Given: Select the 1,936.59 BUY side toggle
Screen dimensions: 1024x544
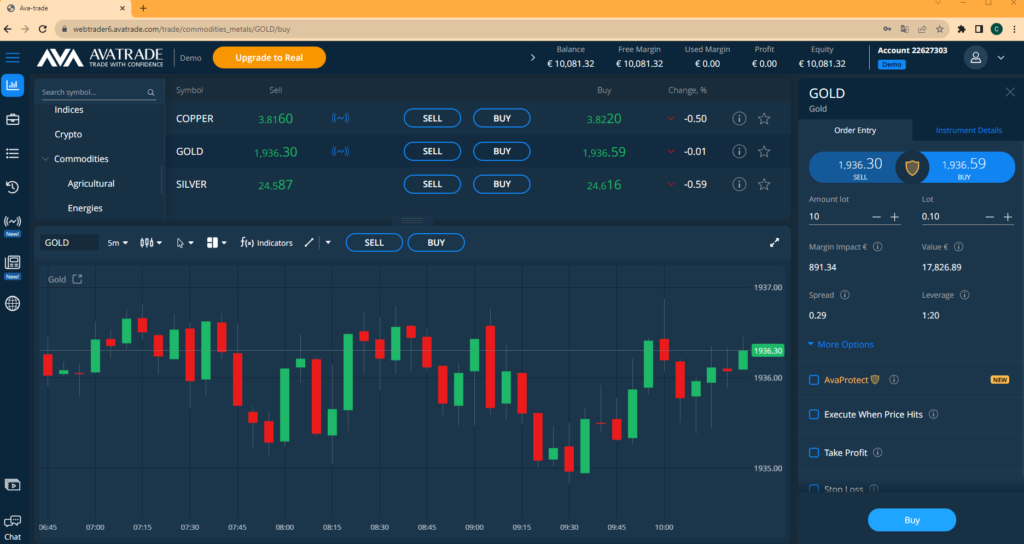Looking at the screenshot, I should click(970, 167).
